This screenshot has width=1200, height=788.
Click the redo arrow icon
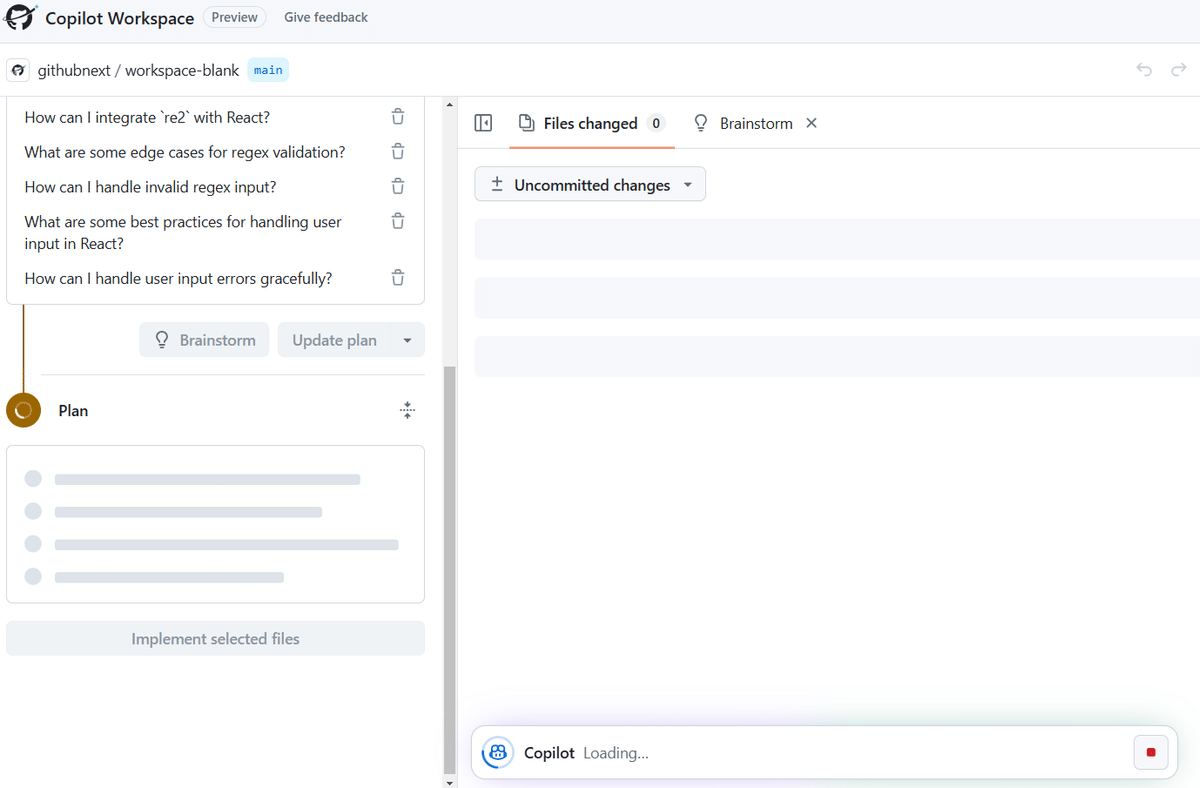(x=1178, y=69)
